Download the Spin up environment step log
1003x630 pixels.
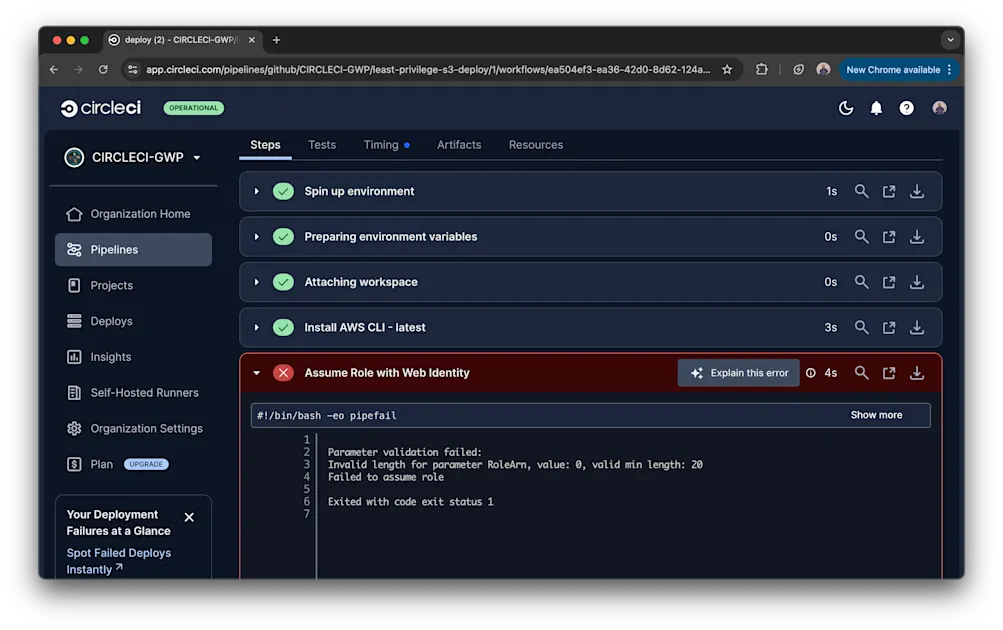coord(917,191)
